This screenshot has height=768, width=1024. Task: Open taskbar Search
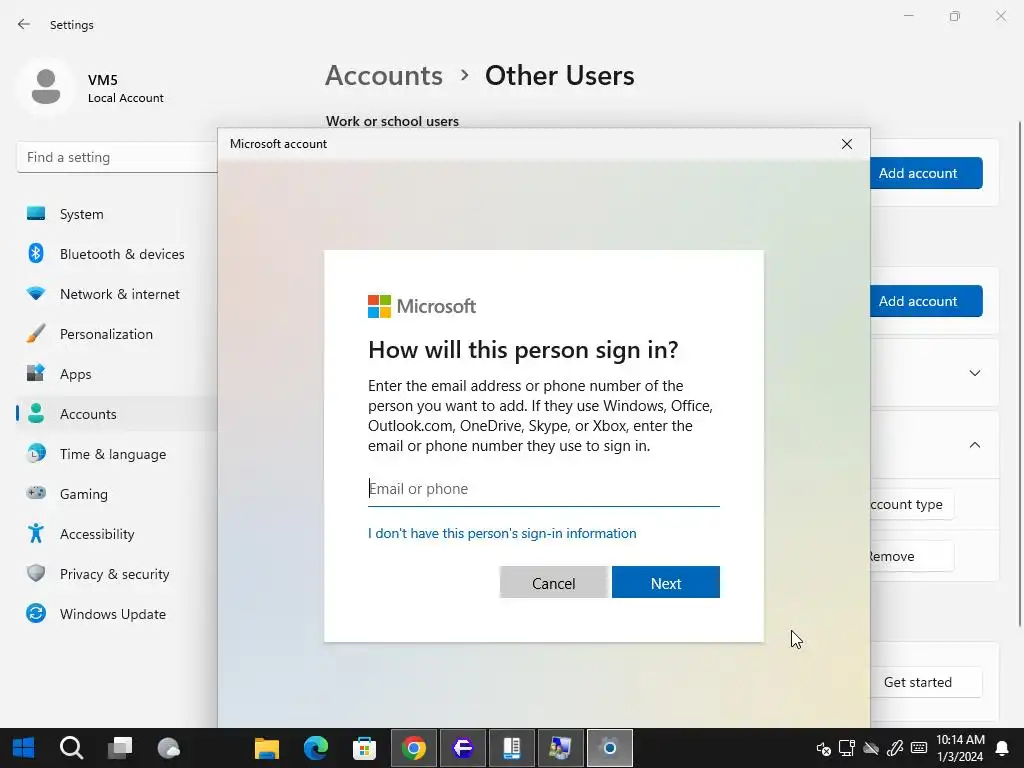click(71, 748)
